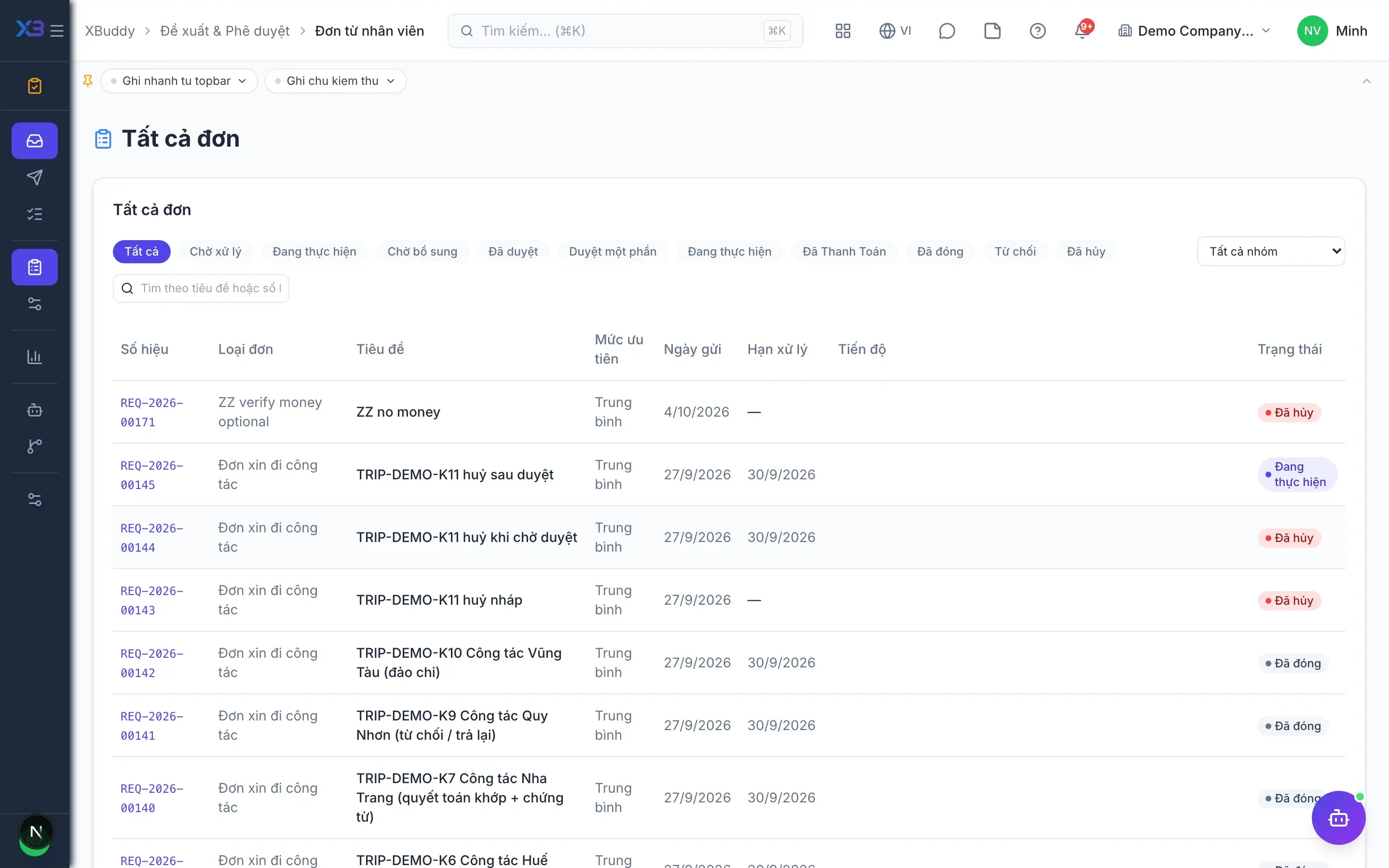The image size is (1389, 868).
Task: Go to Đề xuất & Phê duyệt breadcrumb
Action: 225,31
